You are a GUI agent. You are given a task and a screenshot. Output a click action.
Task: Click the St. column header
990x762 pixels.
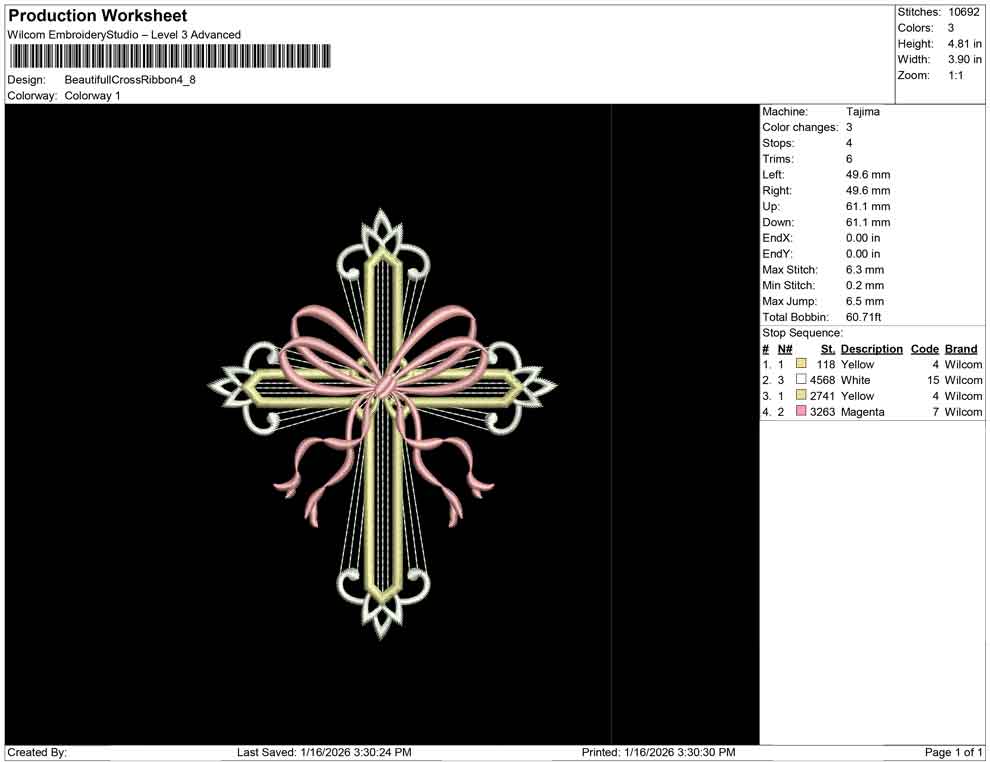pos(826,348)
